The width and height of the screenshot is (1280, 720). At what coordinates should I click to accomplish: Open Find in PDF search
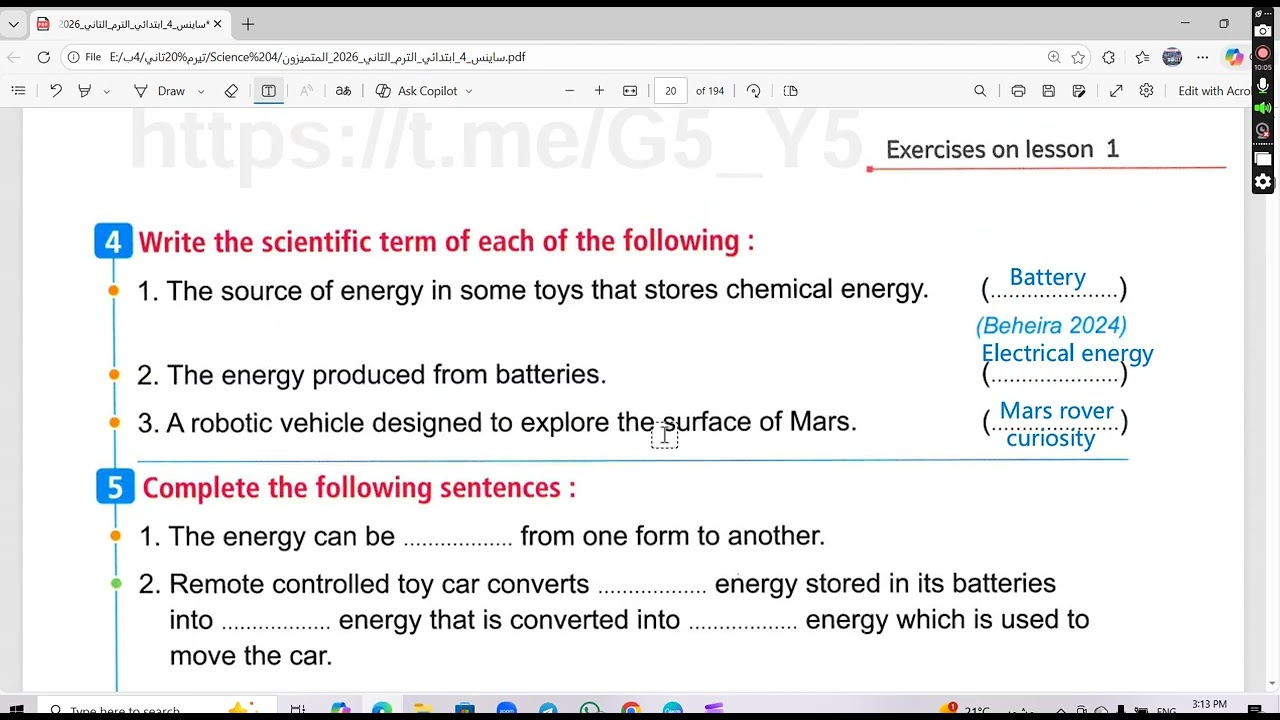tap(980, 91)
